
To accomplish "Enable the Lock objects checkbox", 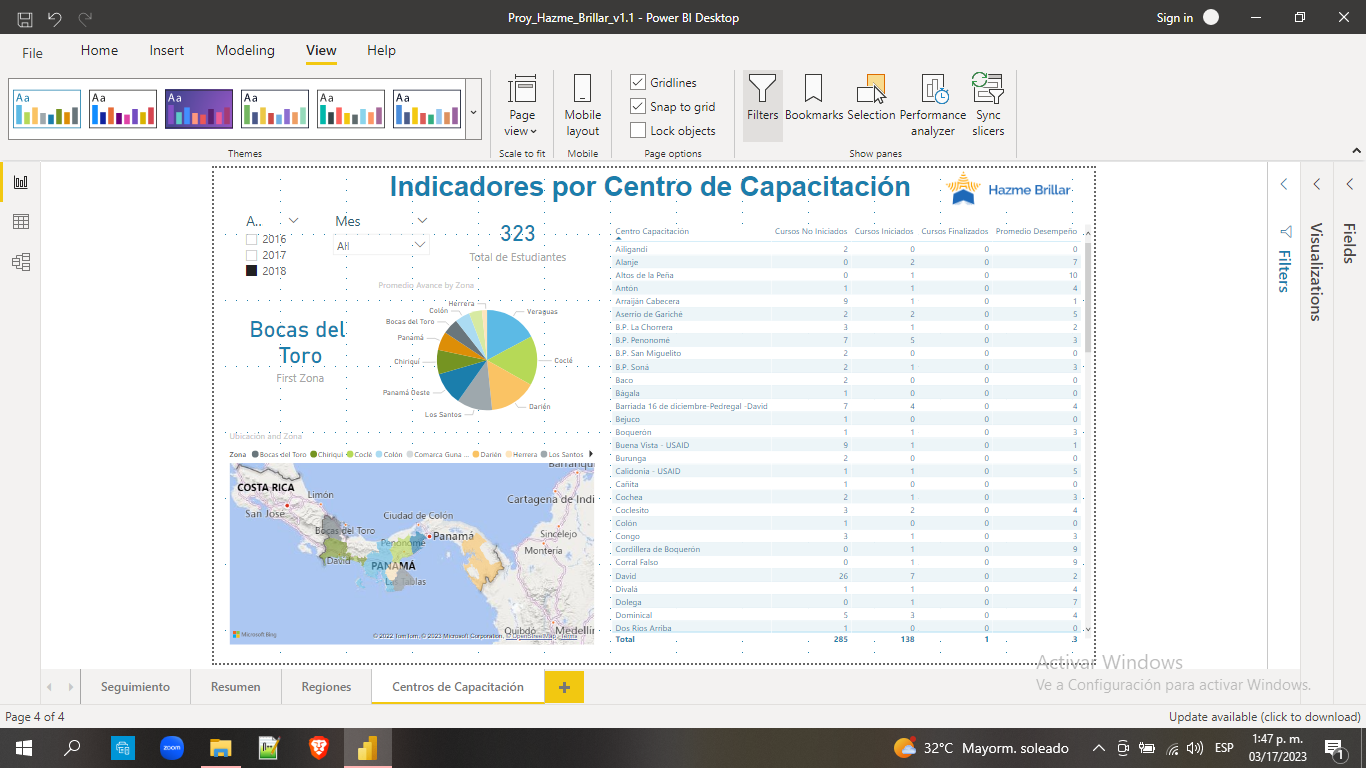I will coord(638,130).
